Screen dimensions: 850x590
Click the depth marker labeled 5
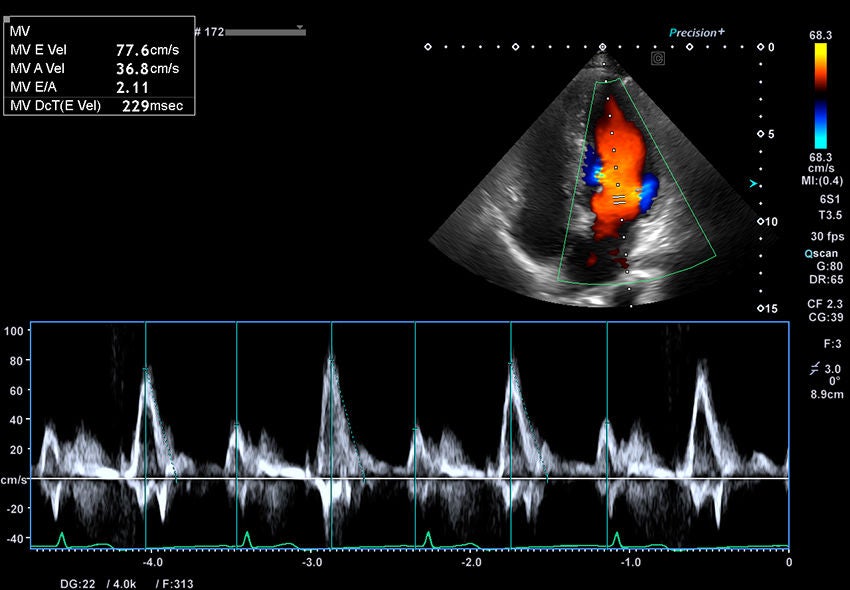[x=767, y=134]
